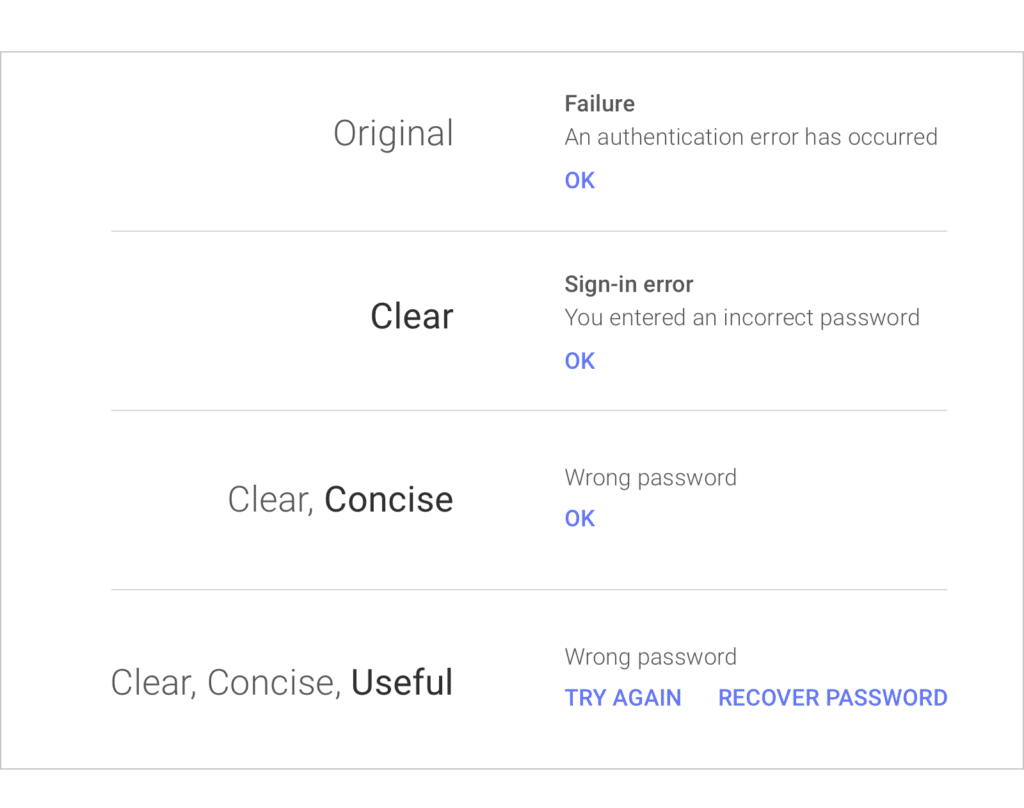Click the divider line above the Useful row
Image resolution: width=1024 pixels, height=808 pixels.
pyautogui.click(x=528, y=590)
